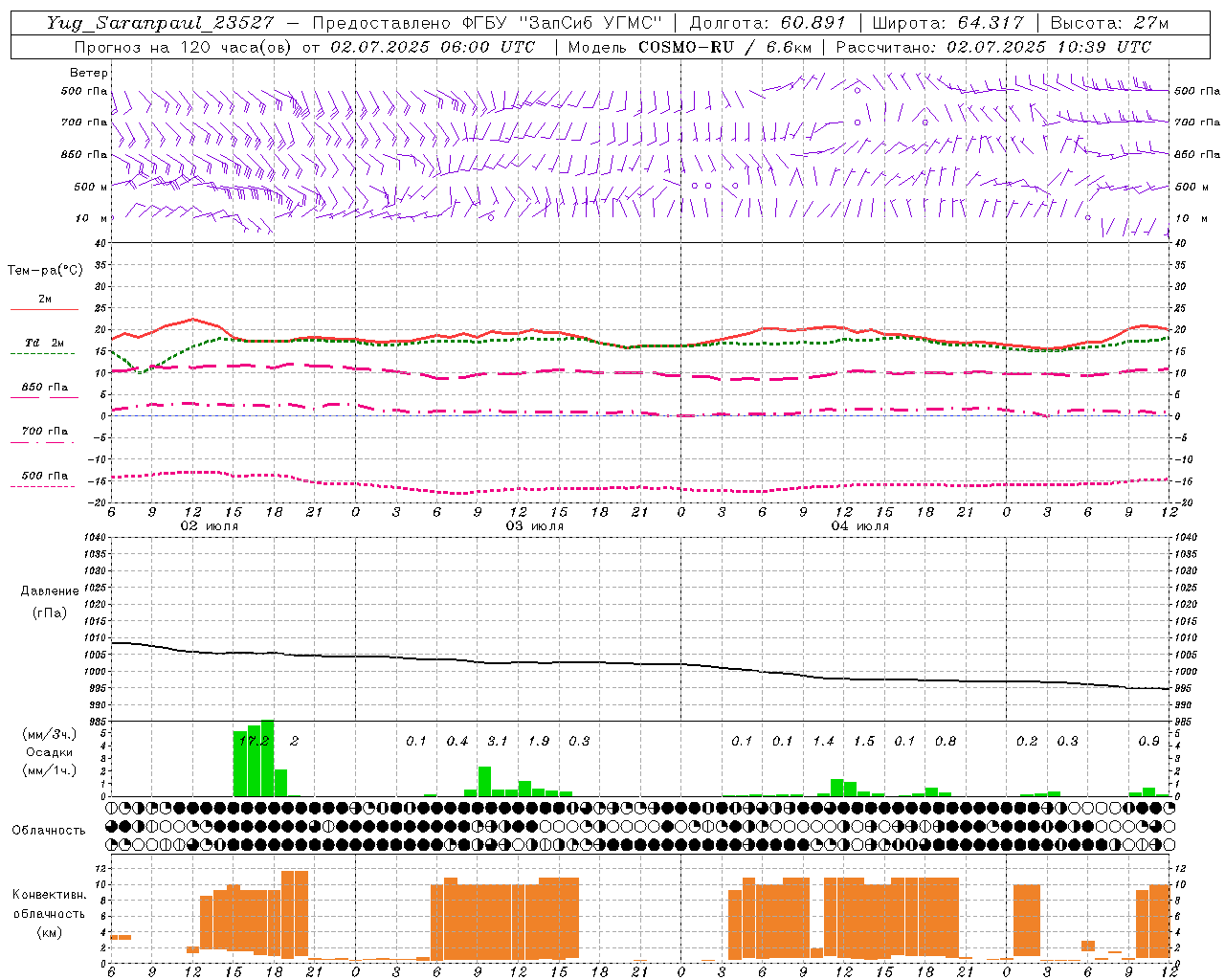This screenshot has width=1225, height=980.
Task: Click the Тем-ра(°C) panel label
Action: (x=45, y=271)
